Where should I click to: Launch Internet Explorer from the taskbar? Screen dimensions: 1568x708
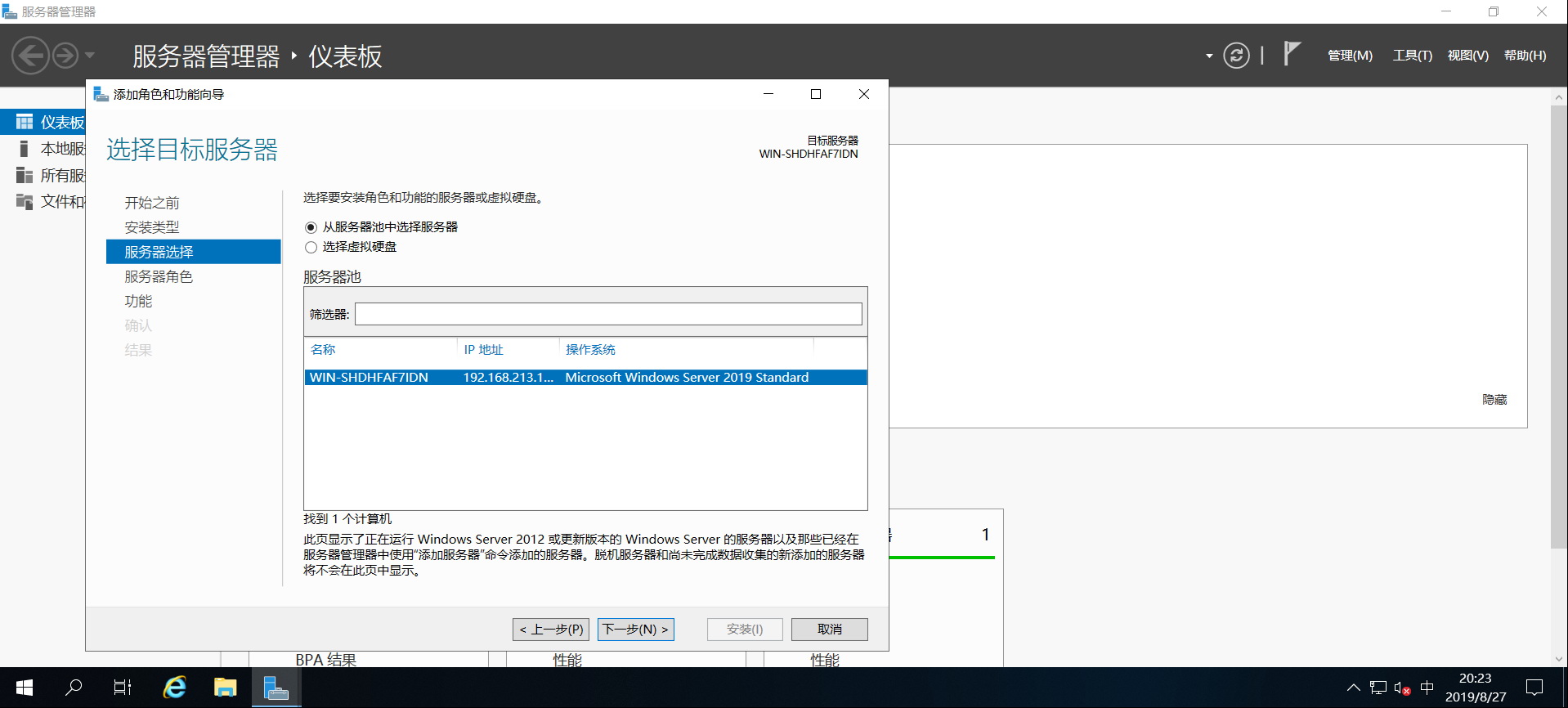pyautogui.click(x=174, y=688)
